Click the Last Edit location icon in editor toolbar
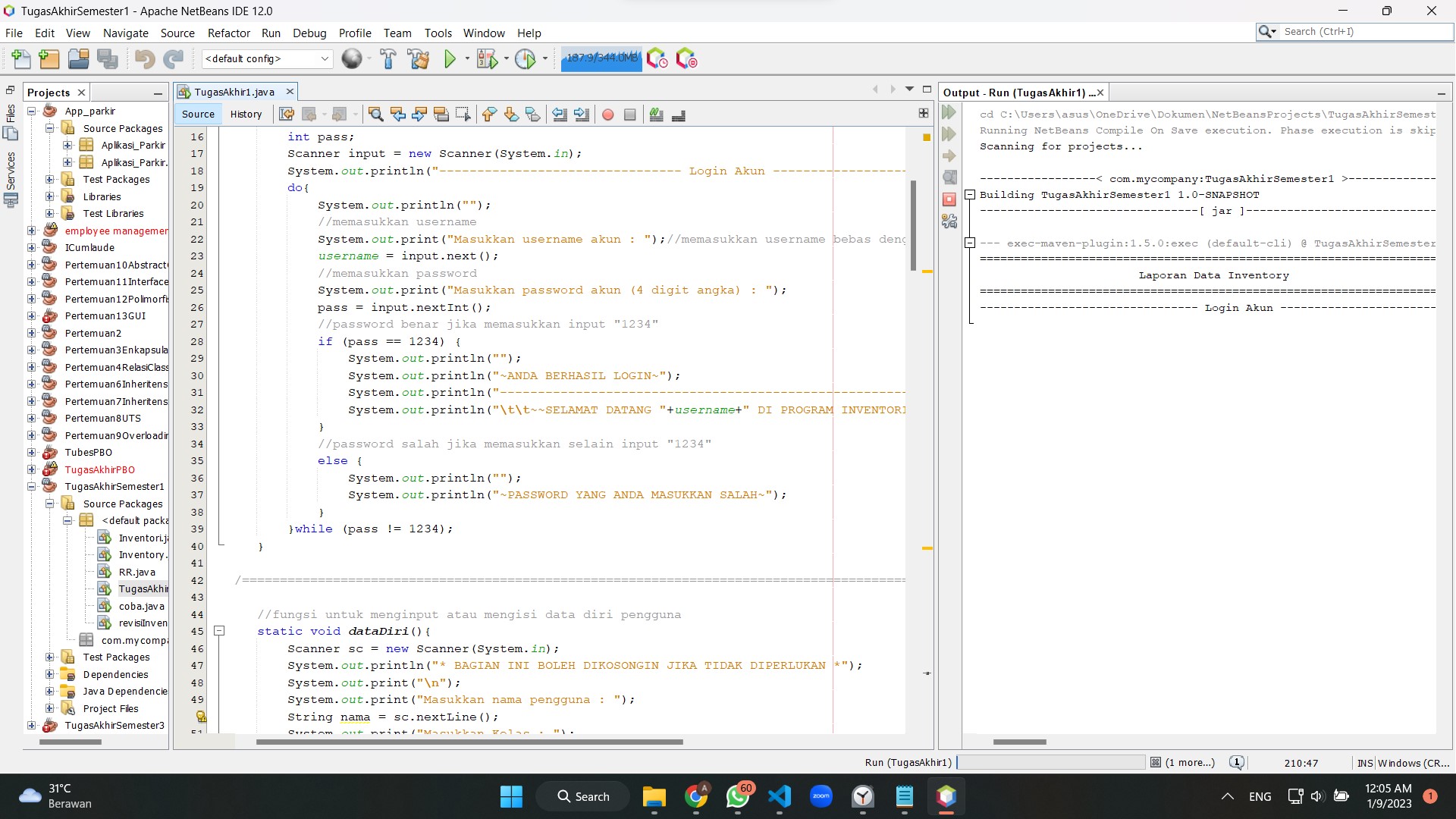 [287, 115]
